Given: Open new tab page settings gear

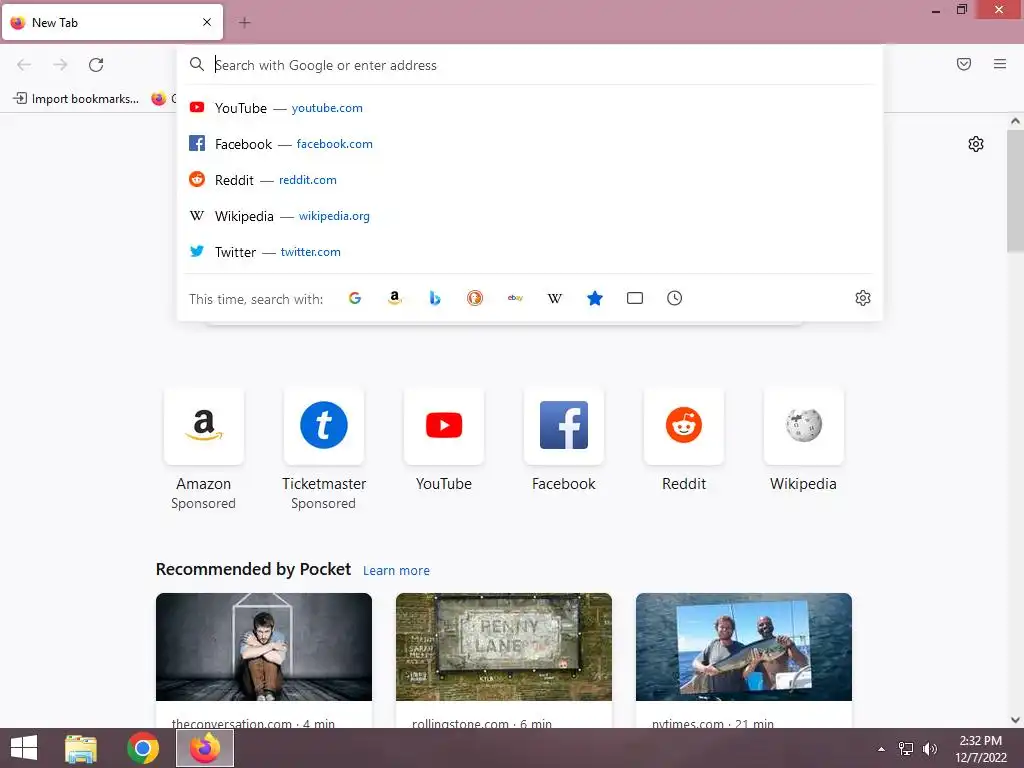Looking at the screenshot, I should click(976, 144).
